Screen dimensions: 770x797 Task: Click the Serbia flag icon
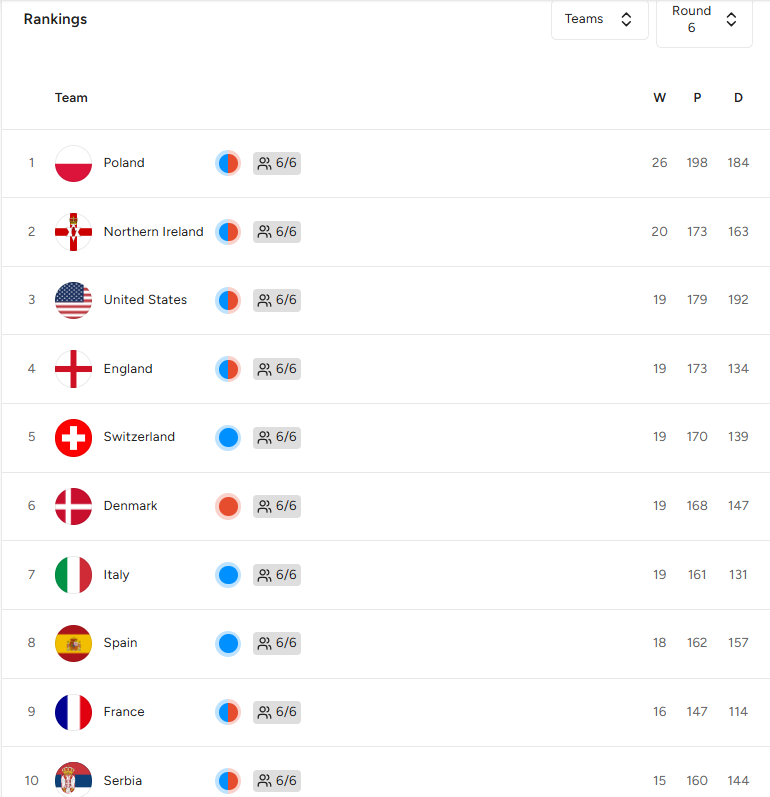73,780
